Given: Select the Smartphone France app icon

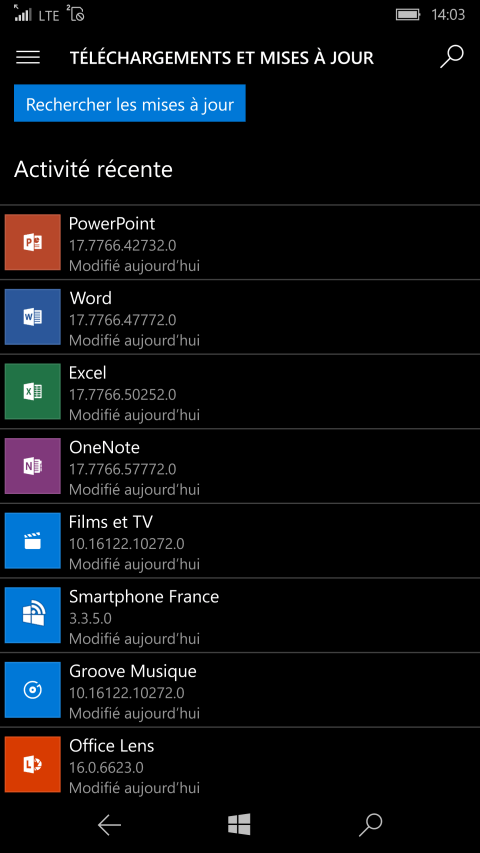Looking at the screenshot, I should [x=33, y=615].
